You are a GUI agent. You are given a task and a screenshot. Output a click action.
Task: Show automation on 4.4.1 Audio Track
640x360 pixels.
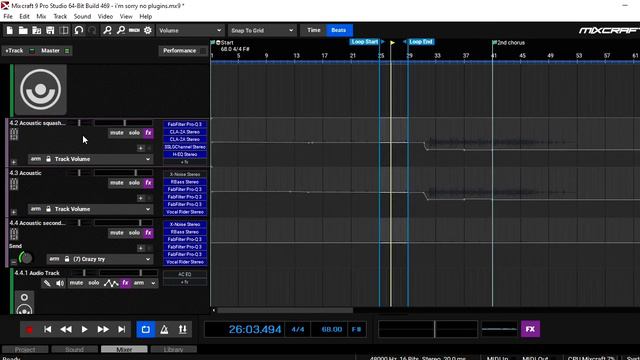pos(111,283)
